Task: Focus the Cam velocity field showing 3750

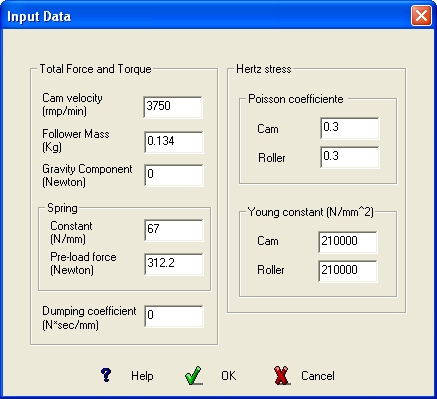Action: [x=173, y=107]
